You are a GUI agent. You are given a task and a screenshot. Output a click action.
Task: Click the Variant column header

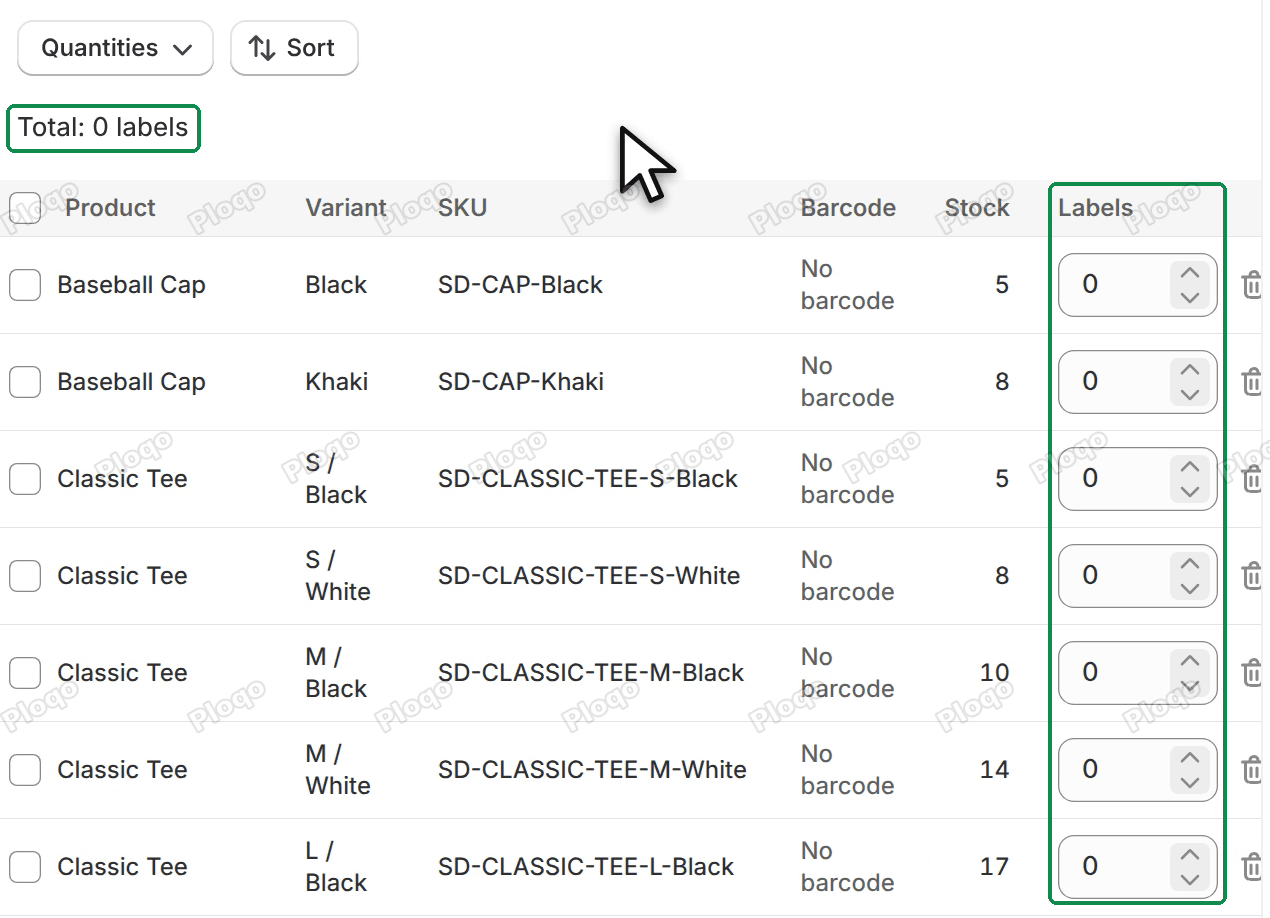point(346,208)
